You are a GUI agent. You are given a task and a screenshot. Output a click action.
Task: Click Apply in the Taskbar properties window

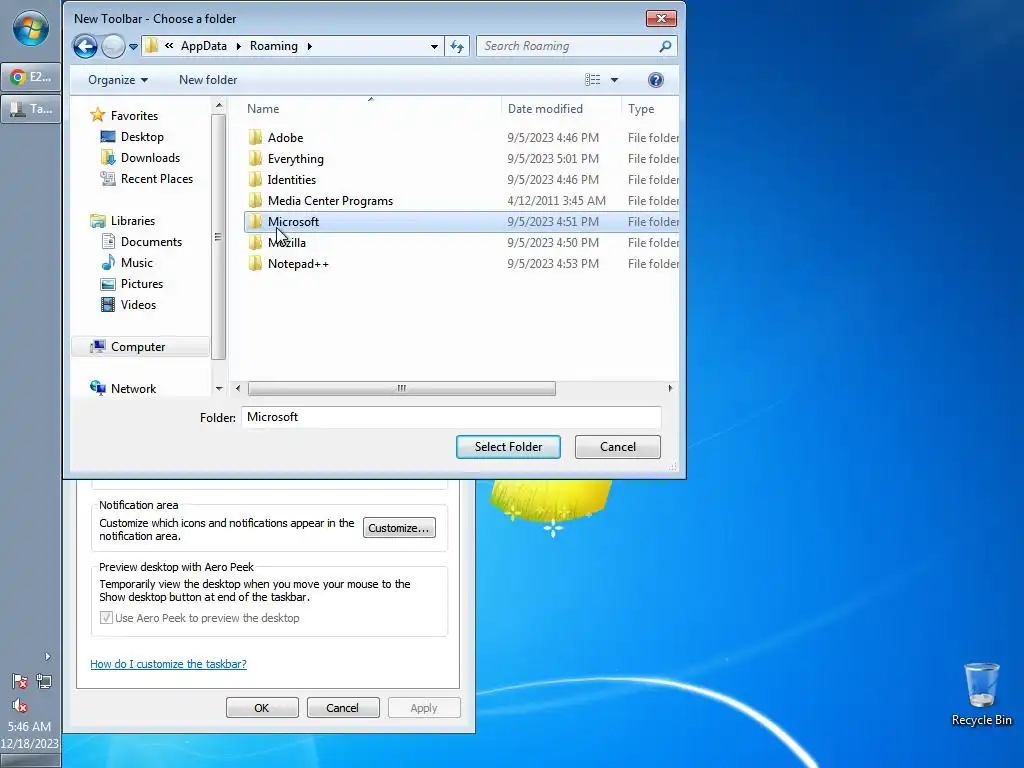click(x=424, y=708)
